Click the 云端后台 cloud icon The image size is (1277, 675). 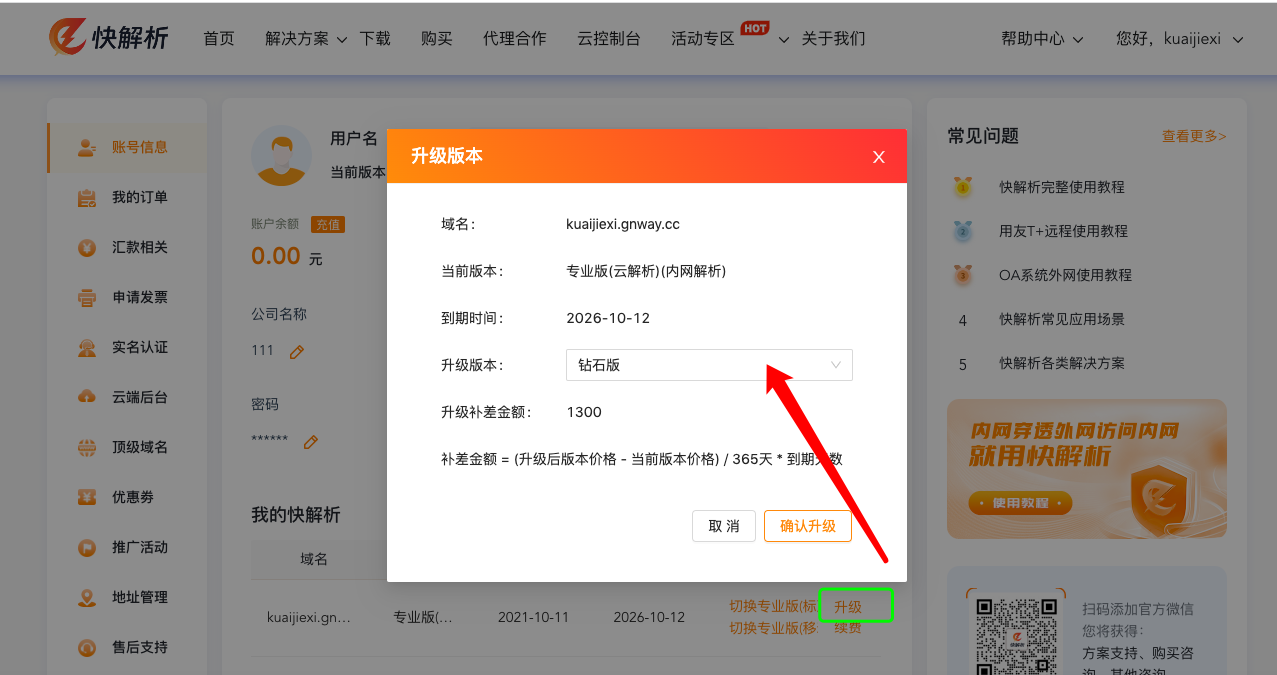coord(87,397)
